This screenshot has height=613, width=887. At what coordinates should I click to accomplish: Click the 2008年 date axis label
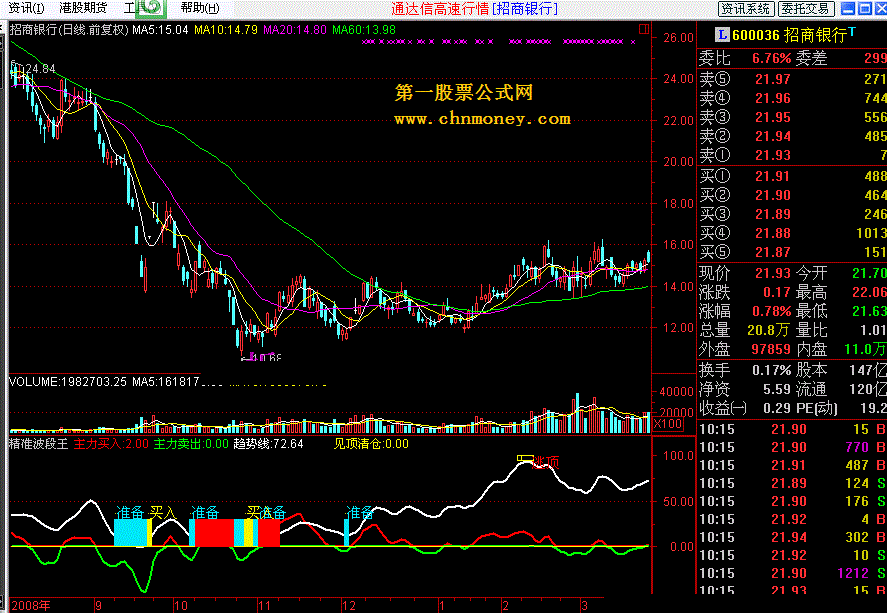tap(31, 606)
